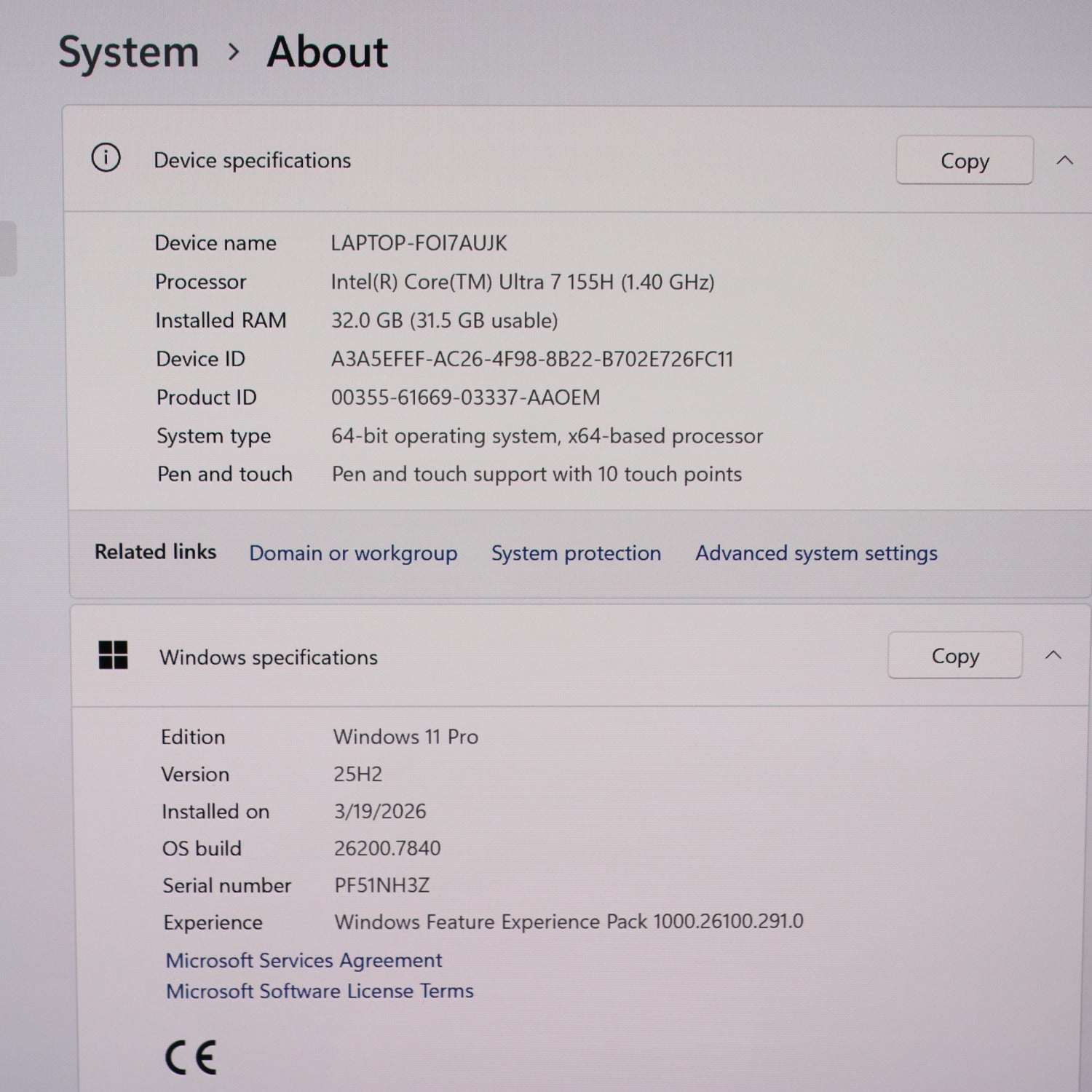Go back to System in breadcrumb
Image resolution: width=1092 pixels, height=1092 pixels.
[128, 52]
